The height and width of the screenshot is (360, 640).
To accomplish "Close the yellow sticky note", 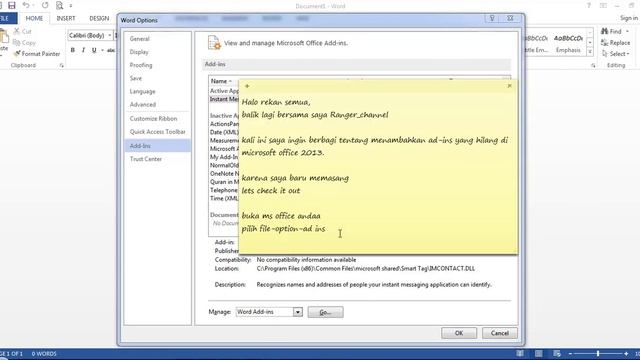I will (x=509, y=86).
